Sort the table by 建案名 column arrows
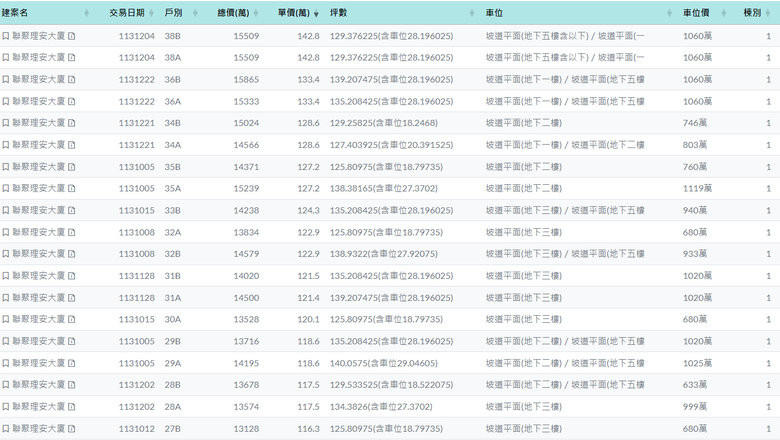The width and height of the screenshot is (780, 440). point(87,13)
